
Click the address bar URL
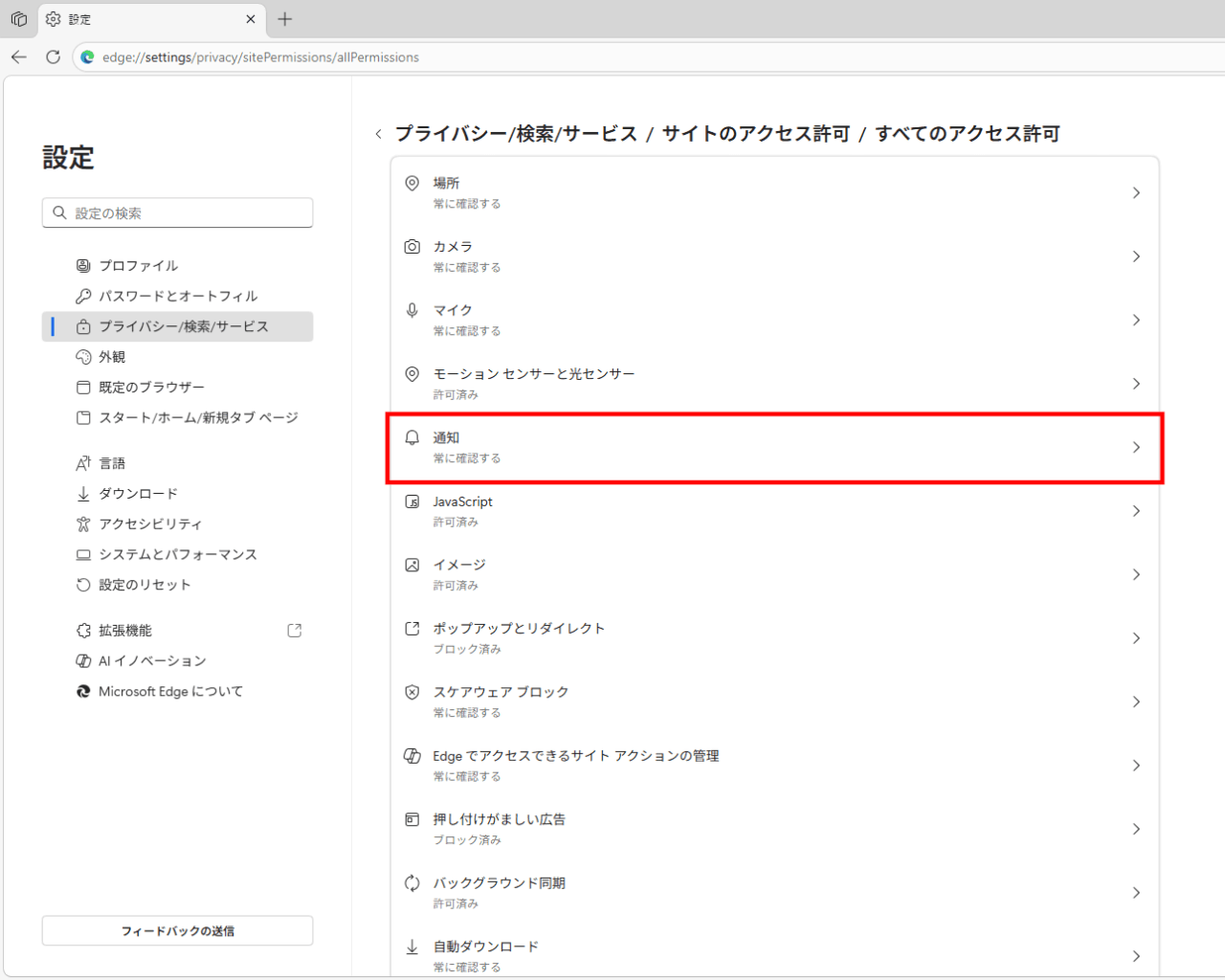[x=260, y=57]
